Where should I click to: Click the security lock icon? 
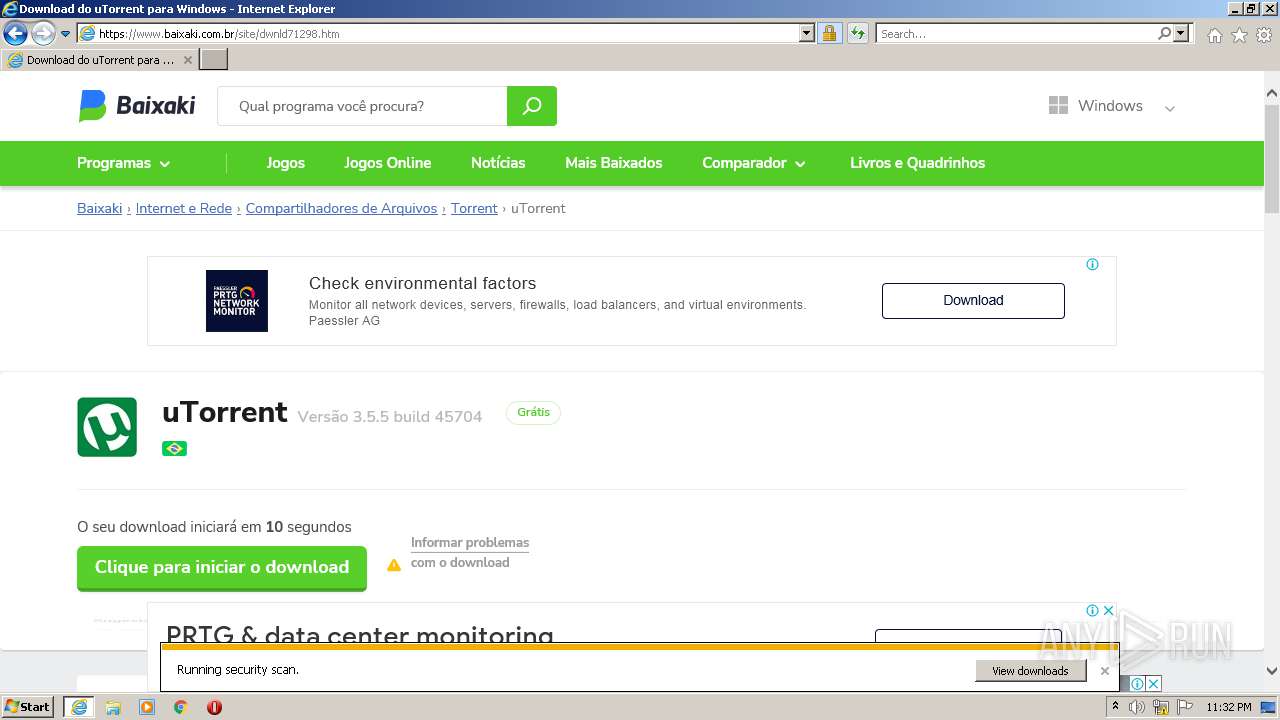(x=829, y=33)
